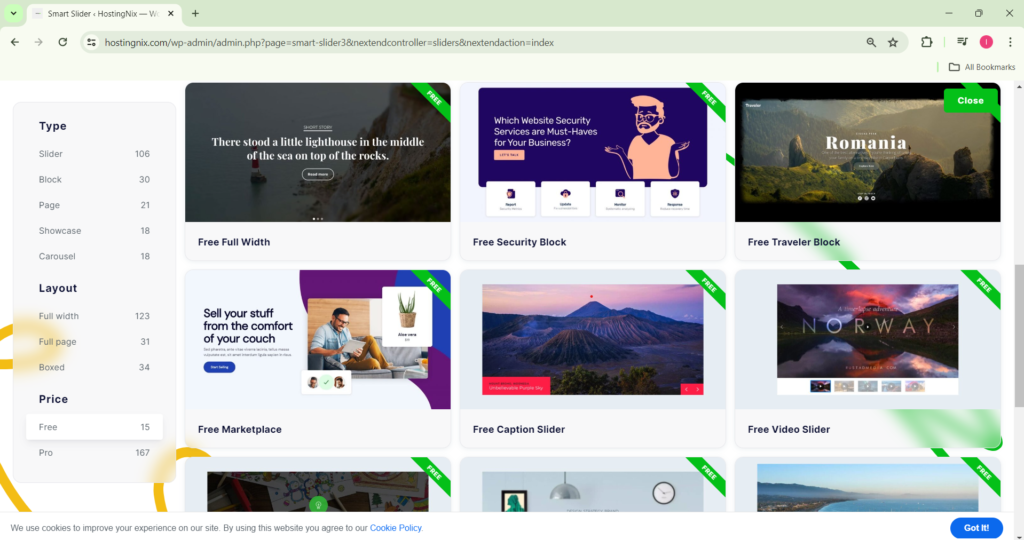Viewport: 1024px width, 540px height.
Task: Click the Layout heading in filter sidebar
Action: point(57,288)
